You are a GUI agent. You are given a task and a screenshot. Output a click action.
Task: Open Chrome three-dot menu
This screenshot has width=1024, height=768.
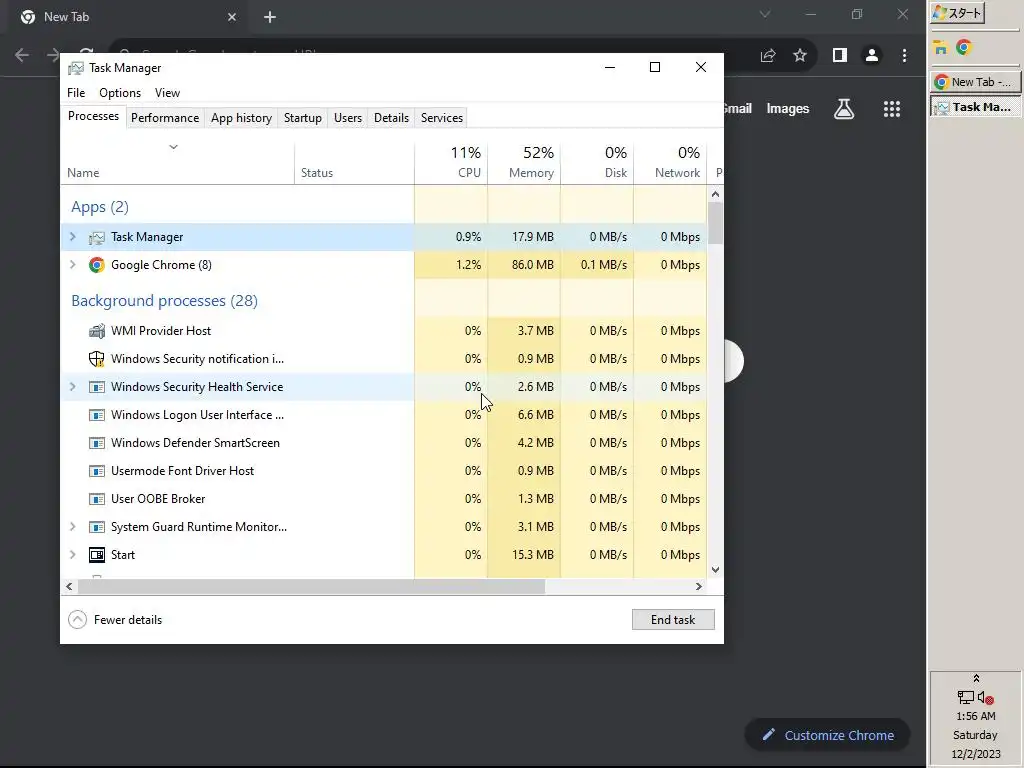point(904,56)
